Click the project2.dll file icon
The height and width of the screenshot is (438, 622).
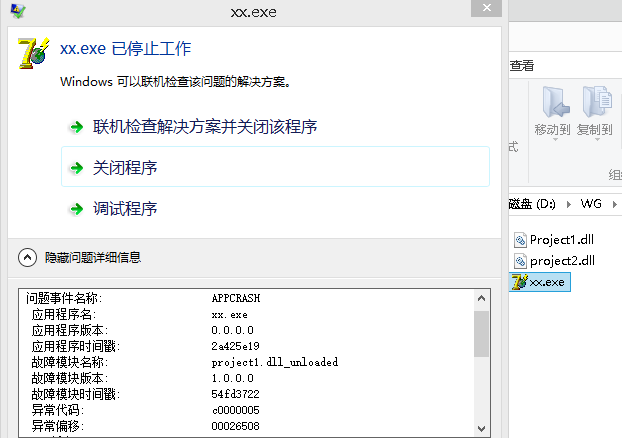[x=520, y=261]
